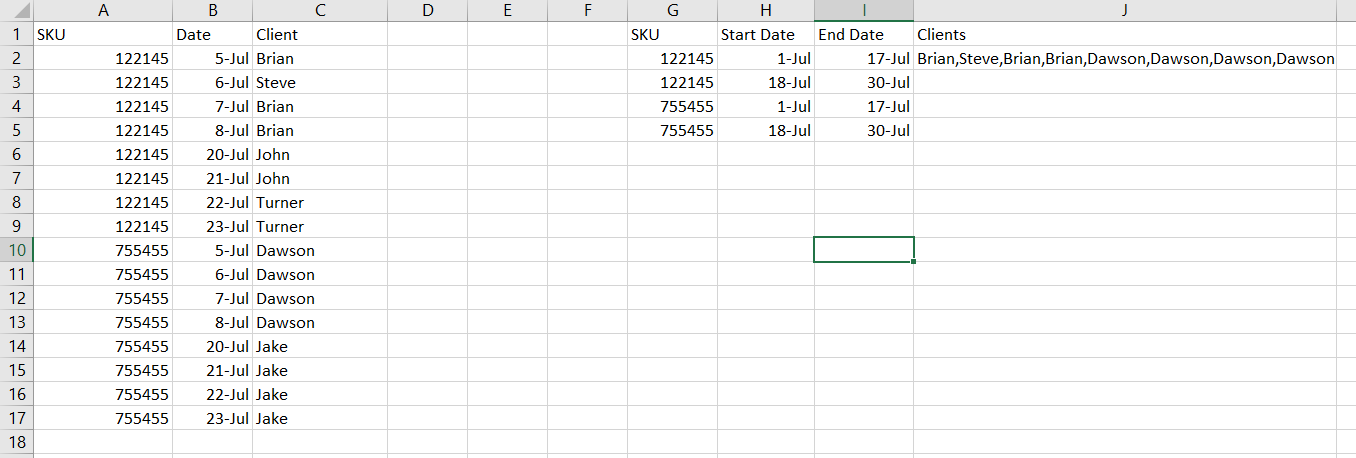
Task: Select row 18 header
Action: coord(16,442)
